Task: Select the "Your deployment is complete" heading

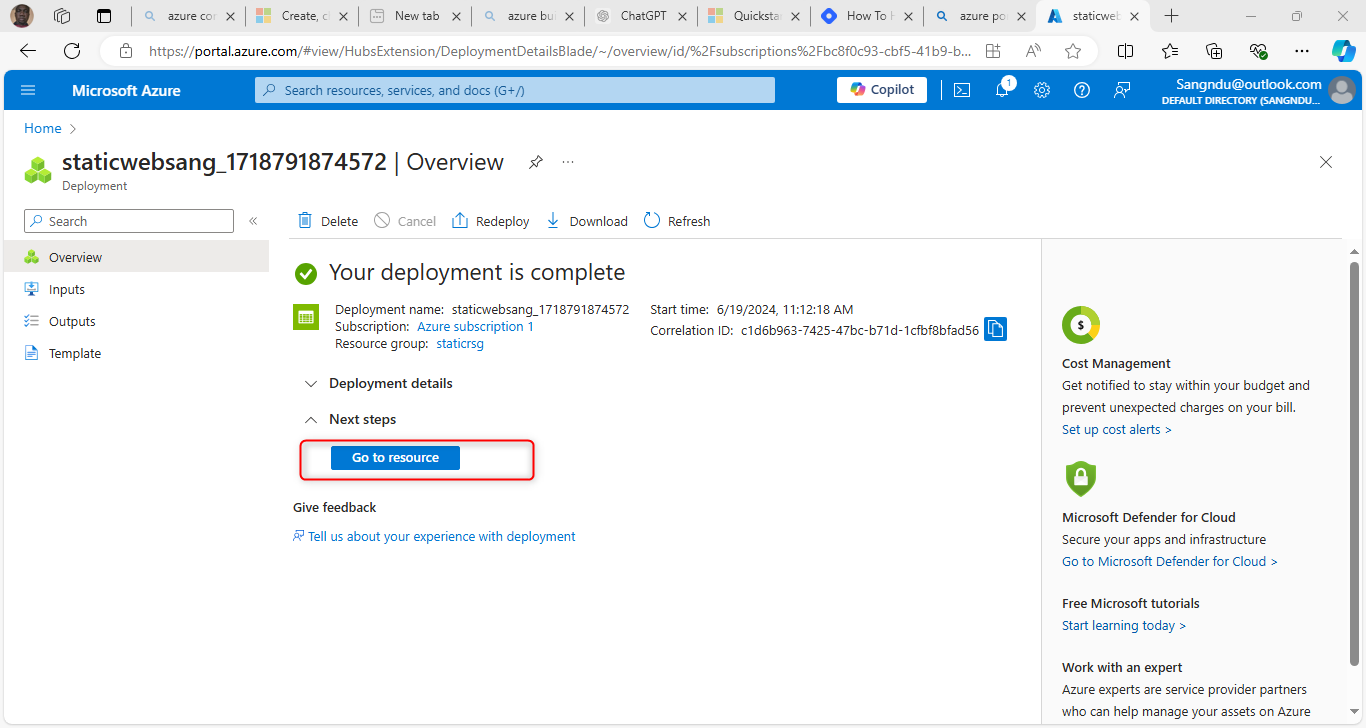Action: [477, 273]
